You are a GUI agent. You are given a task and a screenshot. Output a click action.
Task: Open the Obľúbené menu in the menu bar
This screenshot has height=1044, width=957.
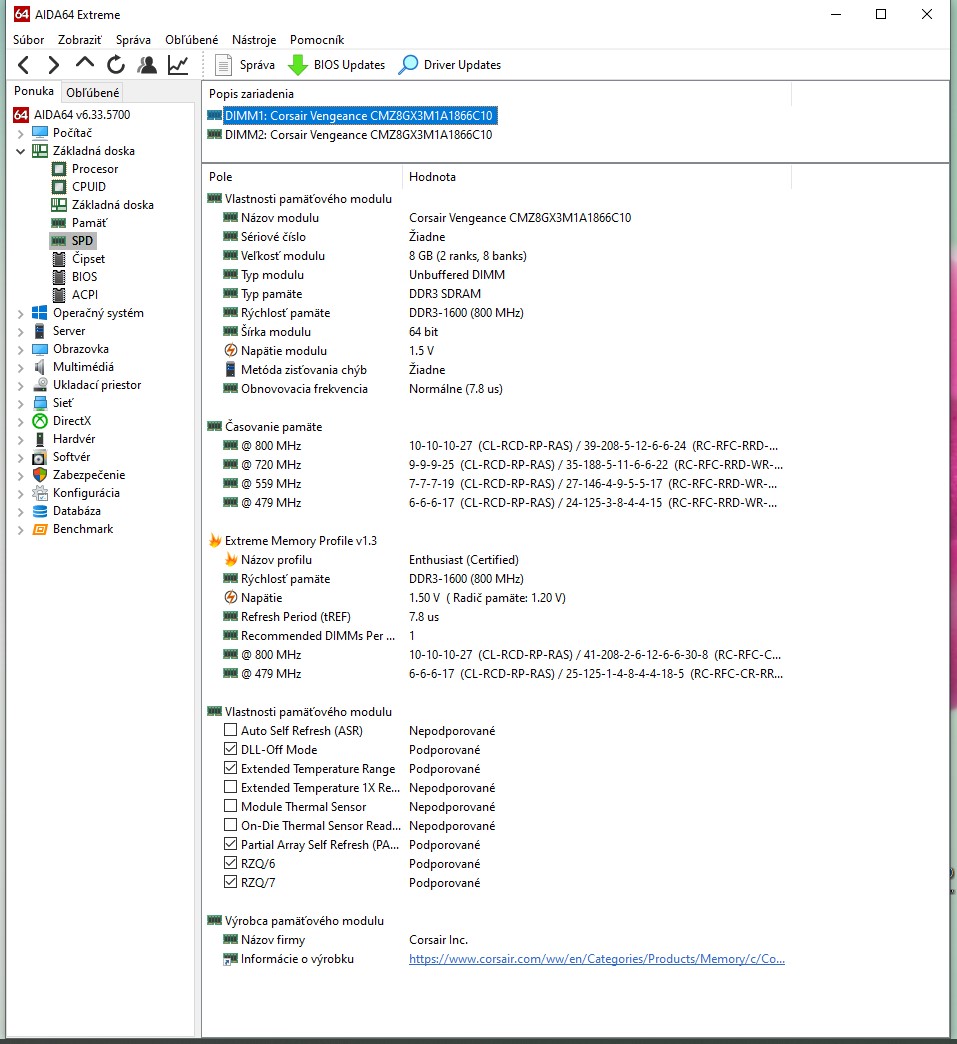pos(192,39)
